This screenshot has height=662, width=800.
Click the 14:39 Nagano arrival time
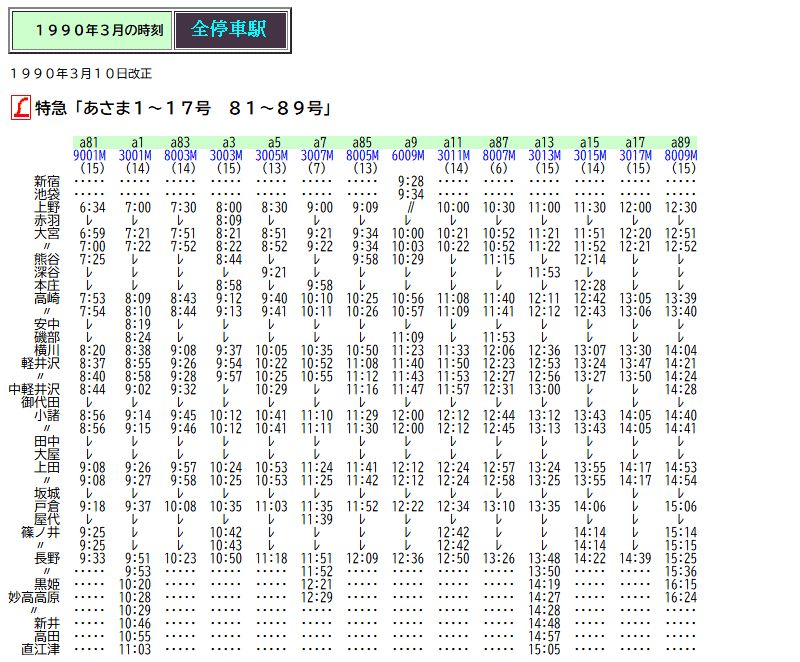(636, 558)
